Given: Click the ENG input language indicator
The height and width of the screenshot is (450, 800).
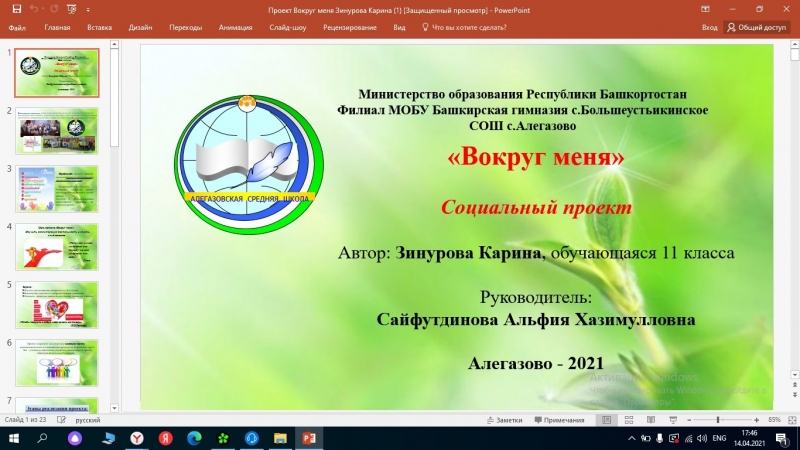Looking at the screenshot, I should 719,438.
